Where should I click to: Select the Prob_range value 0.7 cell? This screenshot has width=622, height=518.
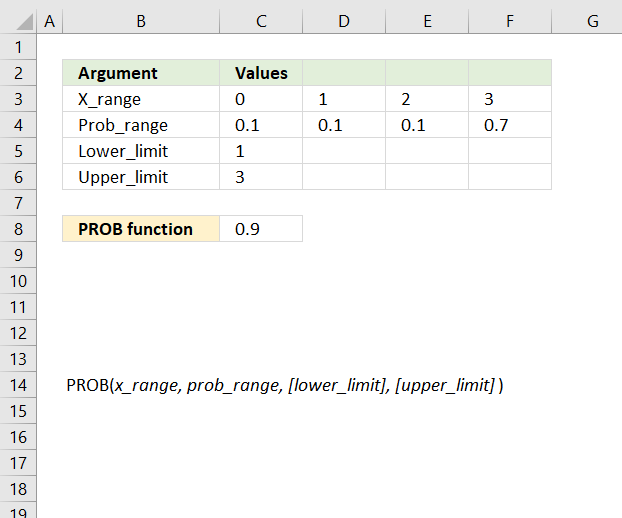[x=510, y=125]
